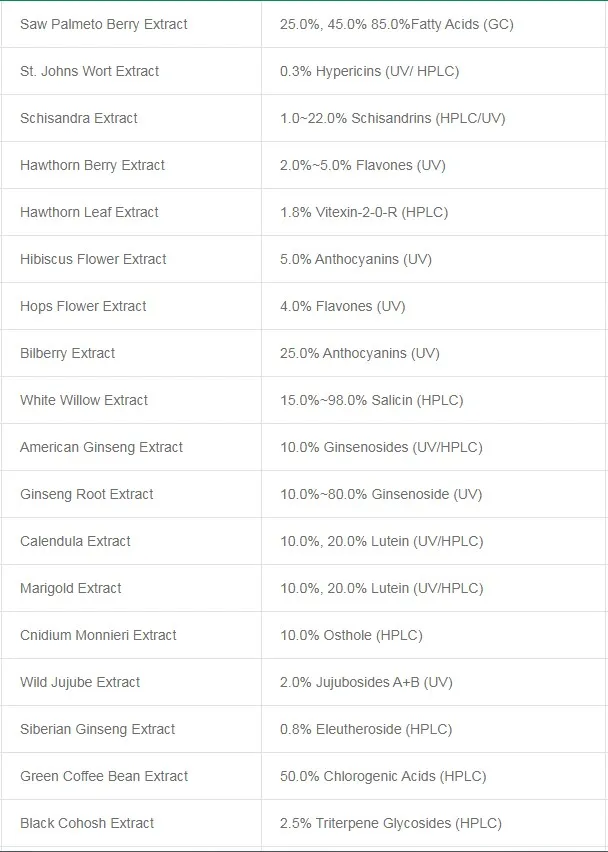
Task: Click Black Cohosh Extract name
Action: (x=87, y=823)
